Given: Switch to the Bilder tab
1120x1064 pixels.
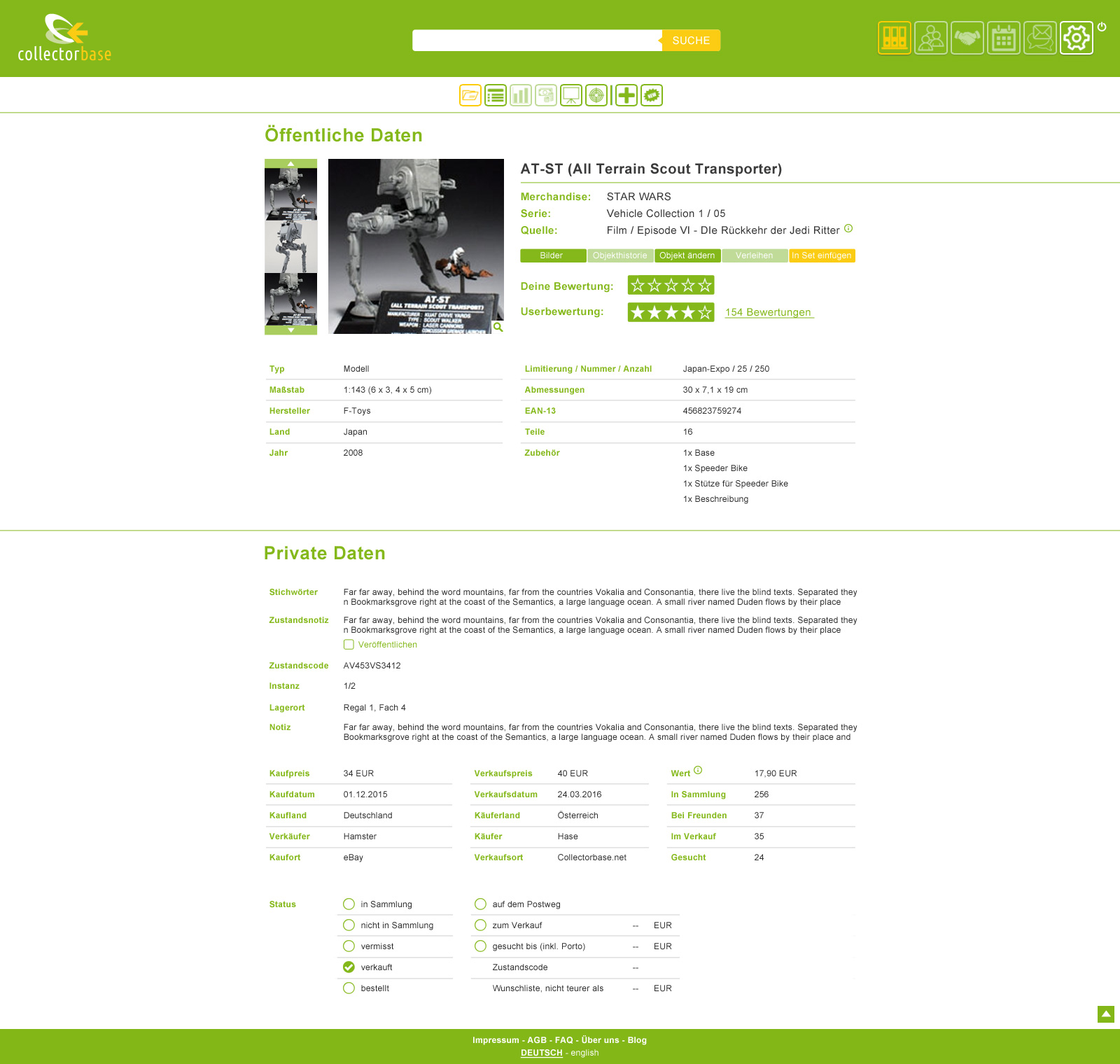Looking at the screenshot, I should point(553,255).
